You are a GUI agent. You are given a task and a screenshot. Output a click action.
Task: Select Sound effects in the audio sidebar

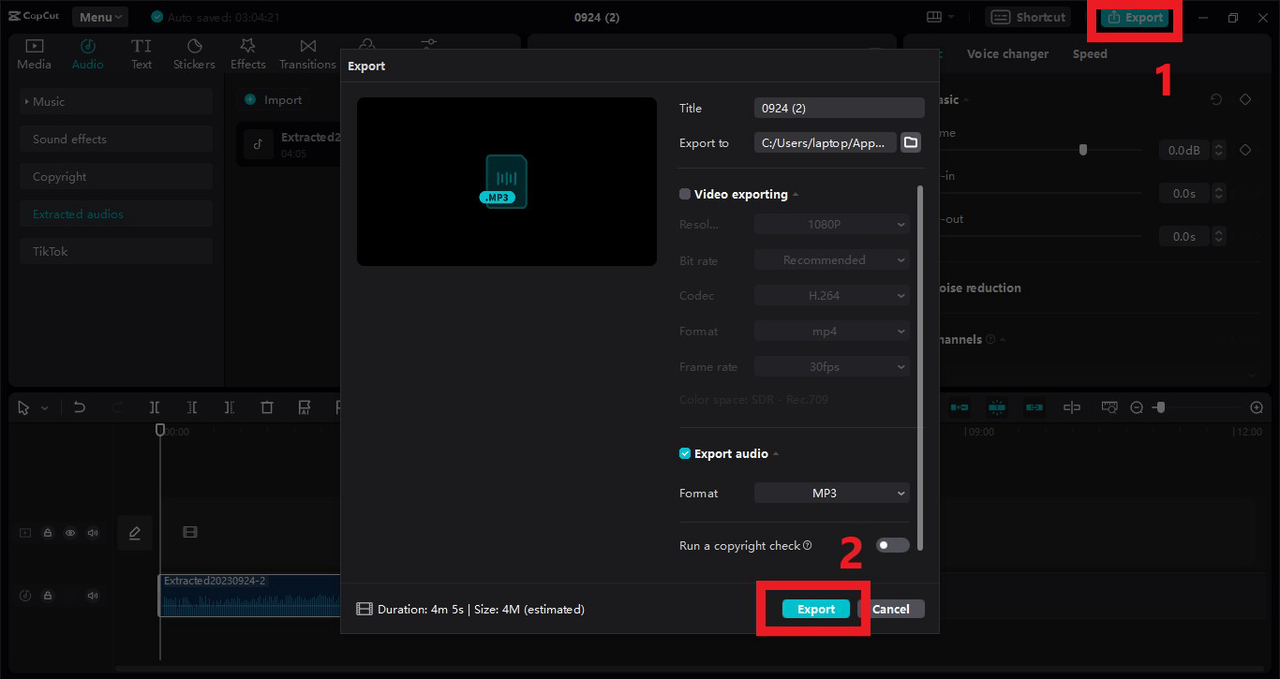click(116, 139)
